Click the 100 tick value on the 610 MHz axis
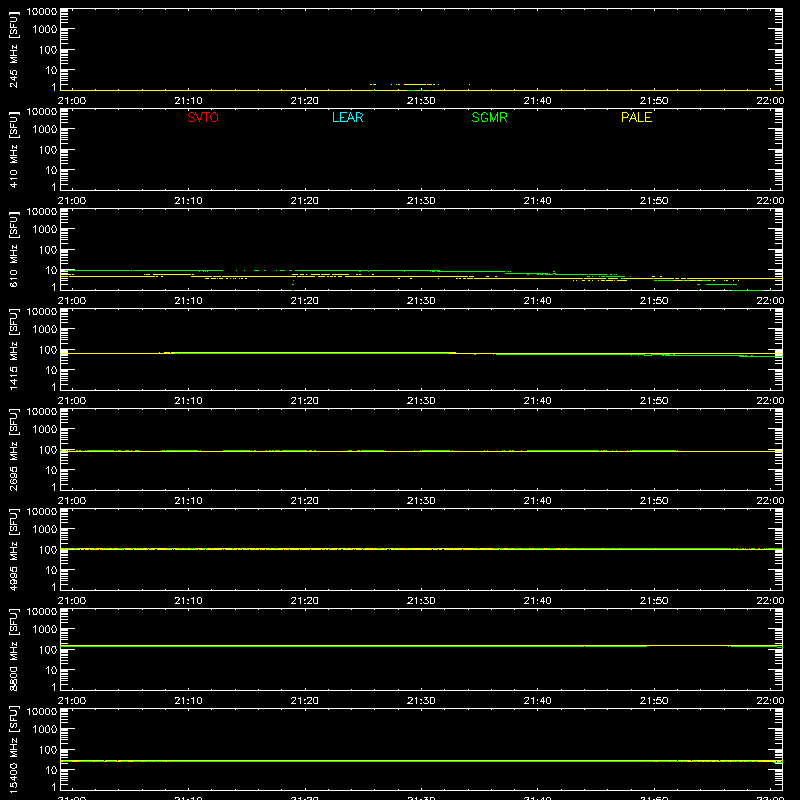The image size is (800, 800). pyautogui.click(x=48, y=250)
